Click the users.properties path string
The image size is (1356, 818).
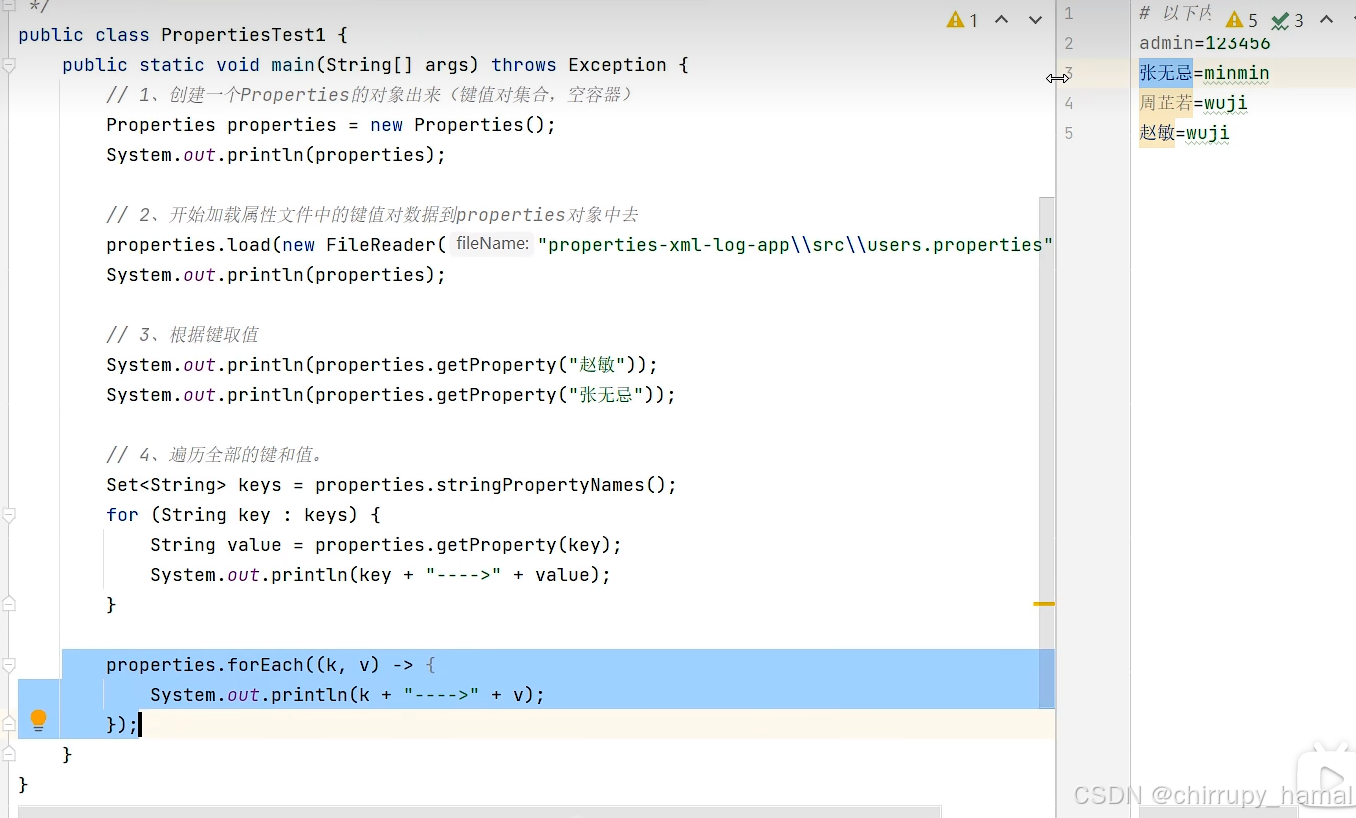click(796, 245)
